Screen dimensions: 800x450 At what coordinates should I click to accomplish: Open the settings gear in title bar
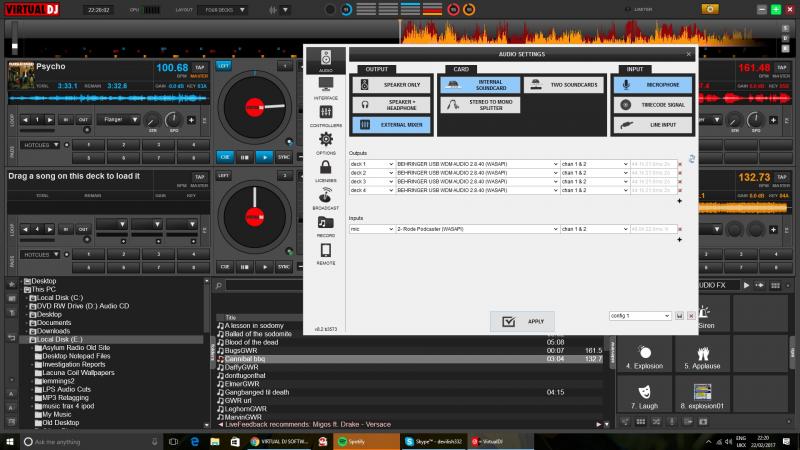coord(710,9)
